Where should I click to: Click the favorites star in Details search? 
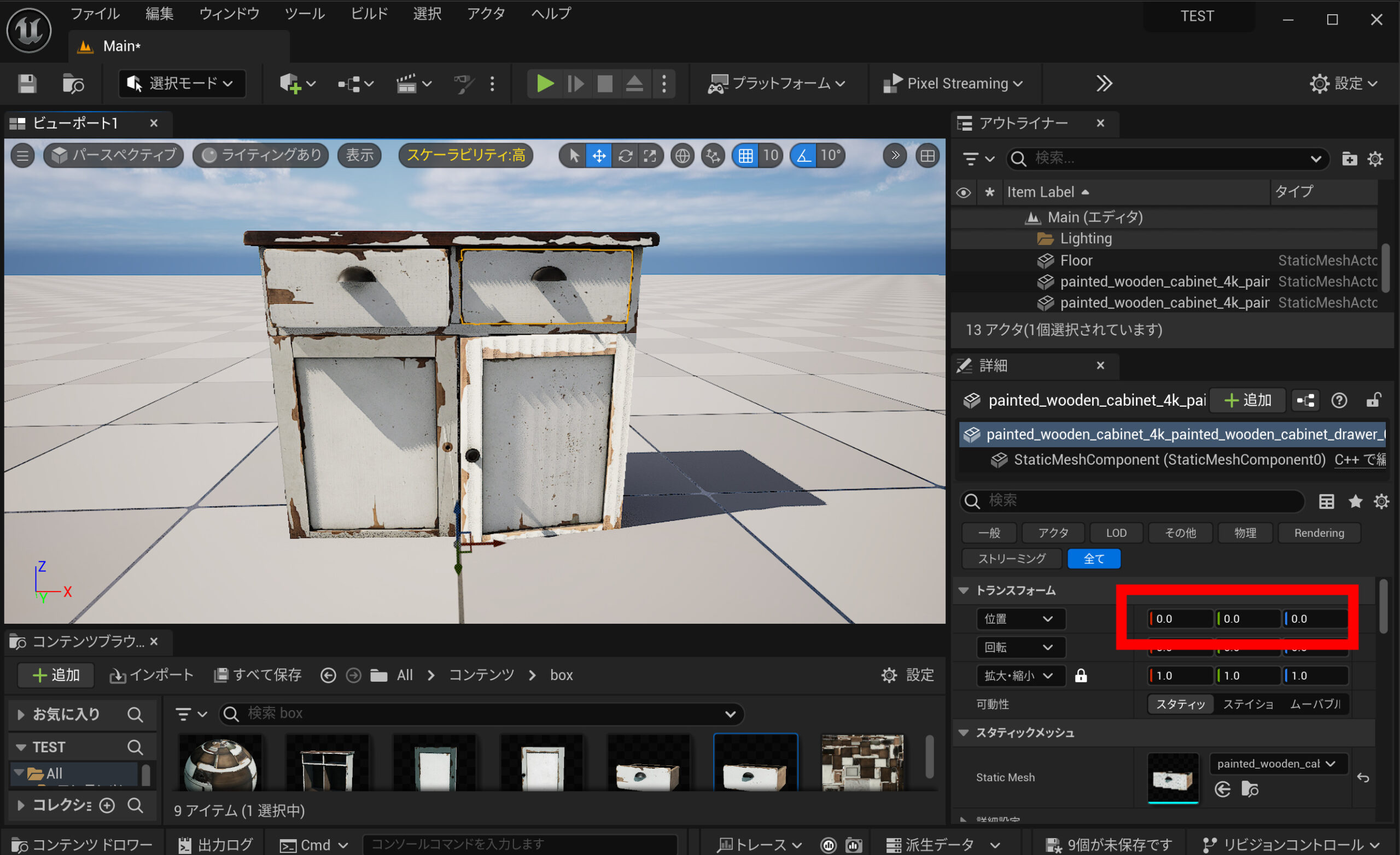(x=1355, y=501)
